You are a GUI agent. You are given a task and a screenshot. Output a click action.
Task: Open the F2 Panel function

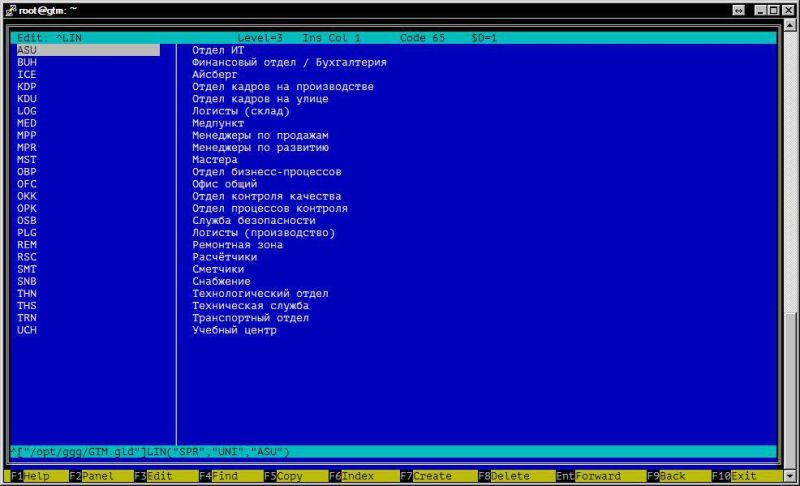click(91, 476)
